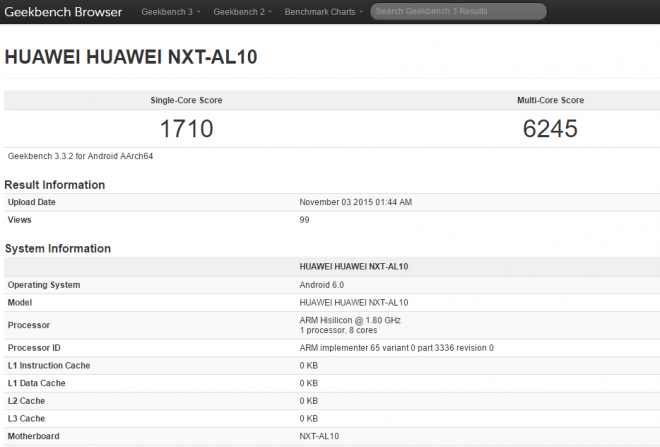Open the Geekbench Browser home link
The image size is (660, 447).
(63, 12)
